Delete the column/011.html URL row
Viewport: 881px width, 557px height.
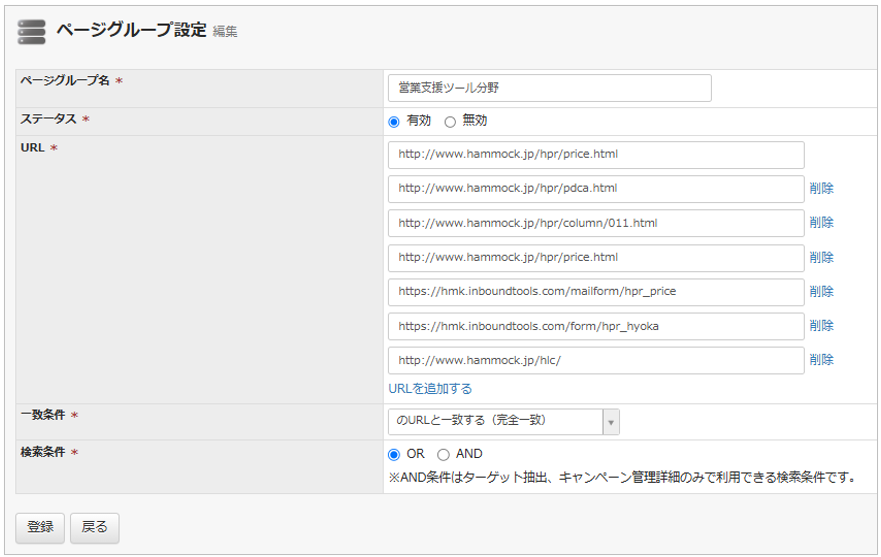coord(821,223)
